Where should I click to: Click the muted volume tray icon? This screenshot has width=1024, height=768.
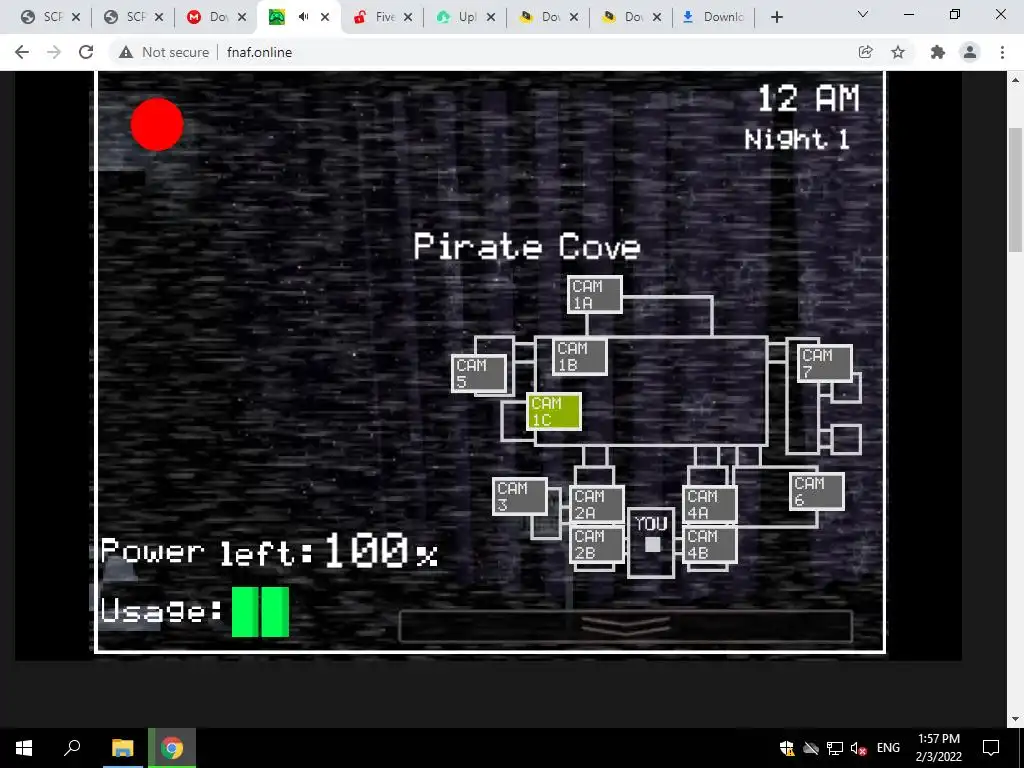[858, 748]
